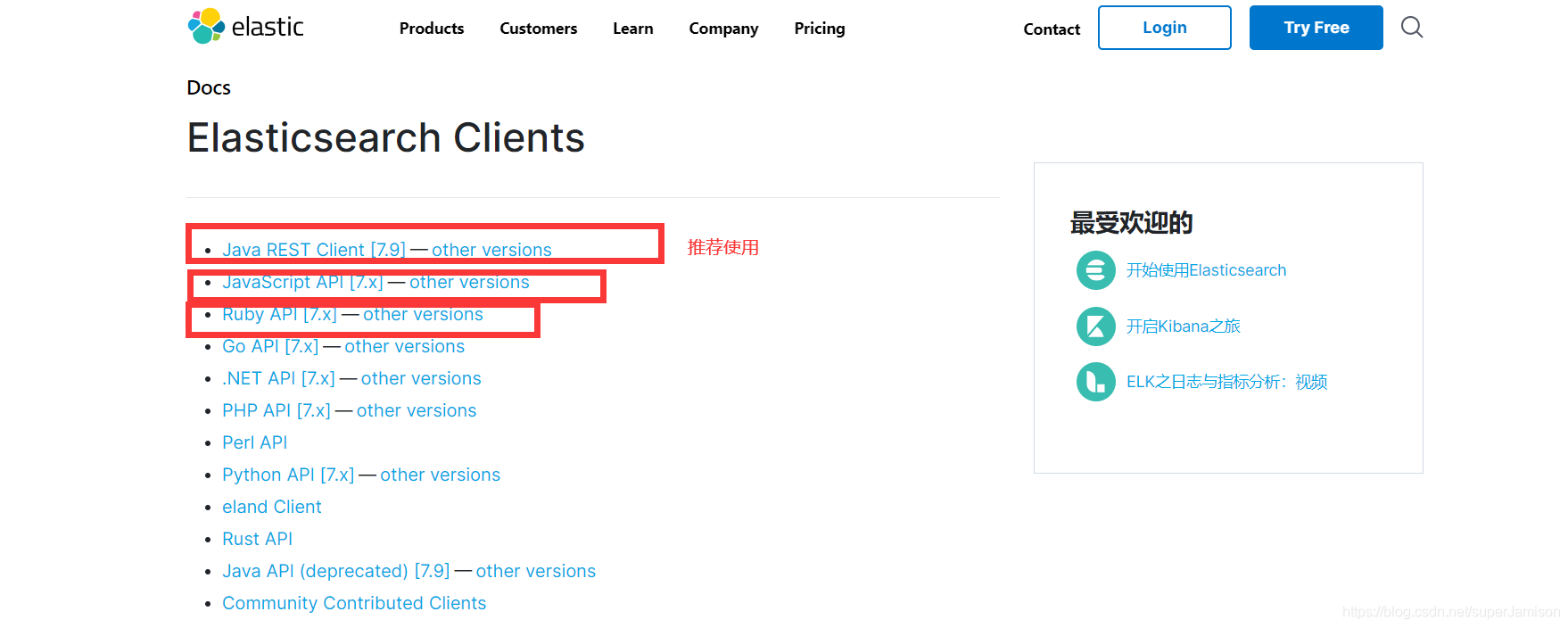Open the Learn menu

(633, 29)
